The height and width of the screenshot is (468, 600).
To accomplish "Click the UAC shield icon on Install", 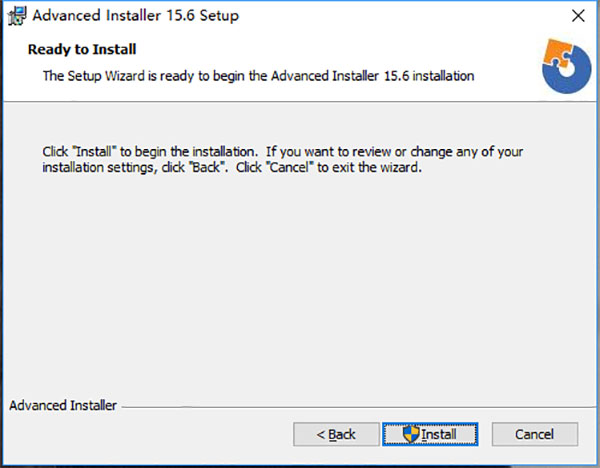I will (x=411, y=434).
